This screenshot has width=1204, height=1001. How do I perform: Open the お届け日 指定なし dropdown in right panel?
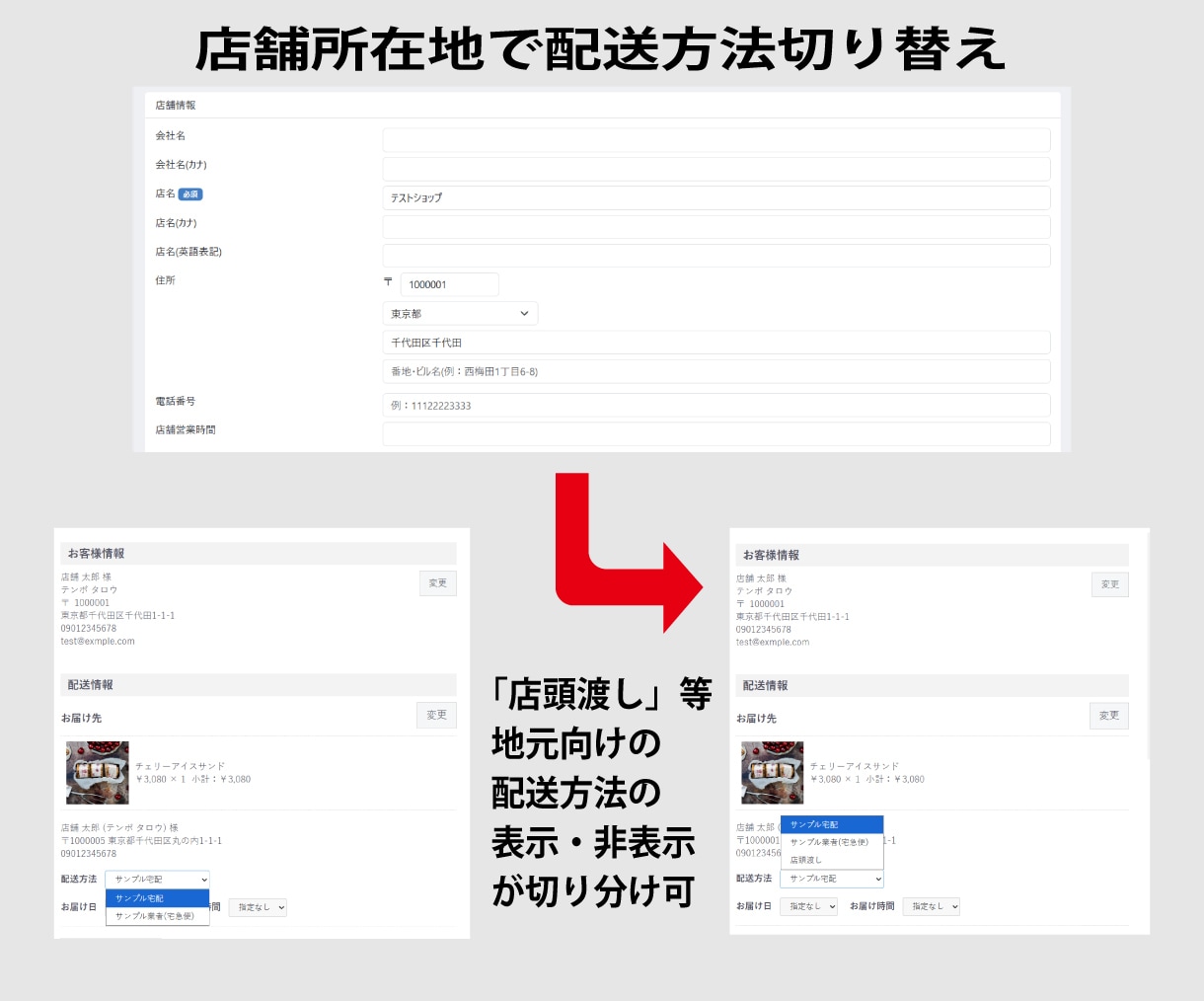(x=809, y=906)
